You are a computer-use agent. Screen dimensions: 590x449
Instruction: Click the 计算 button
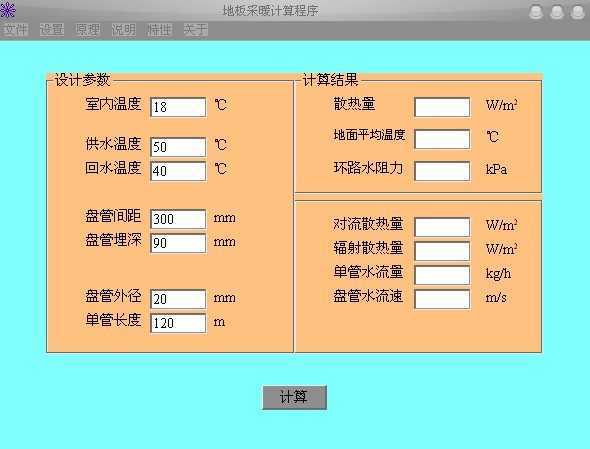click(295, 397)
